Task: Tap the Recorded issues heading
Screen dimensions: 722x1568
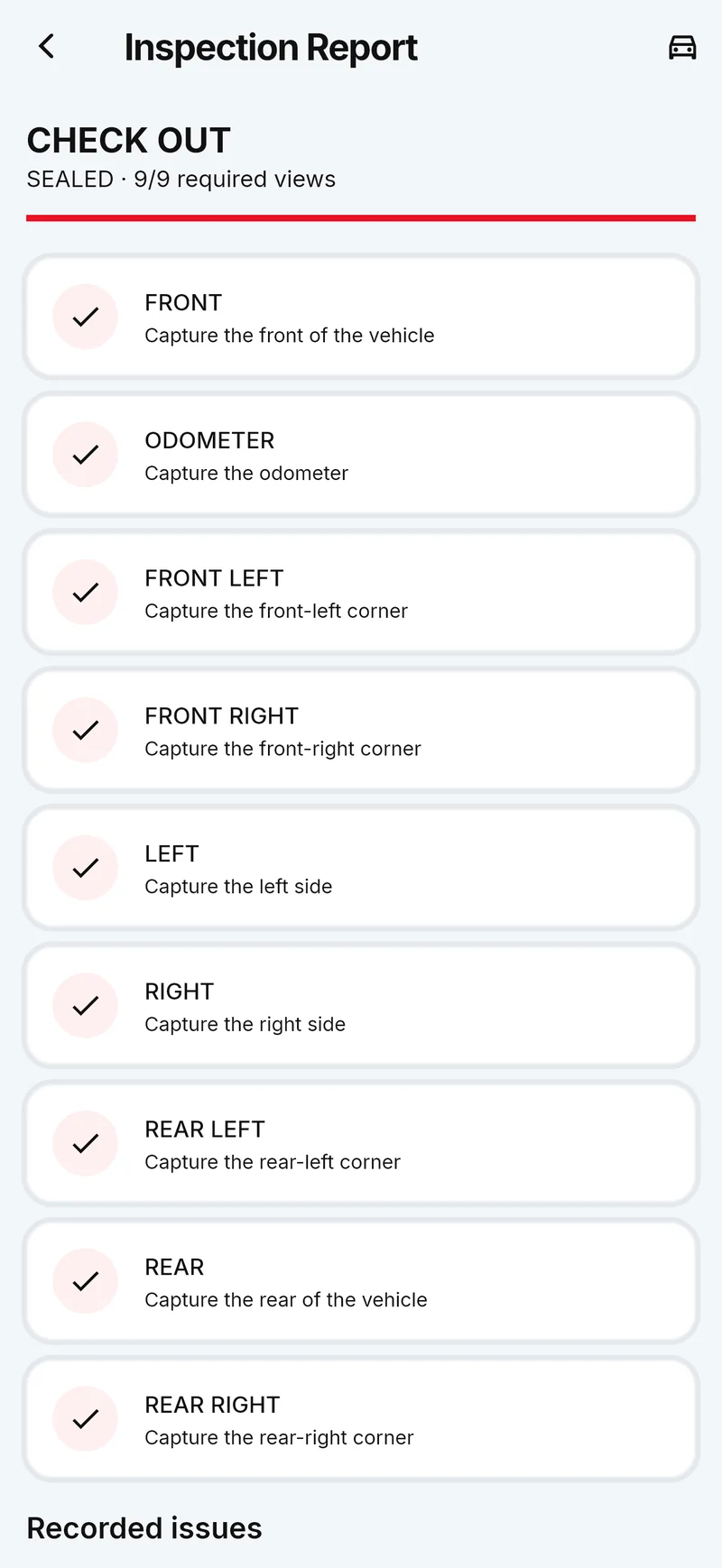Action: (144, 1528)
